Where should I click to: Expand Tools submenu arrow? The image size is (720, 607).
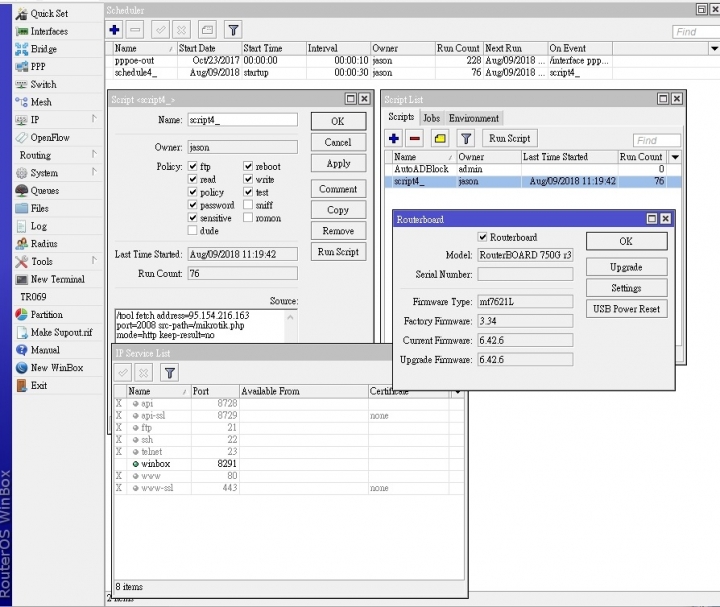[94, 261]
